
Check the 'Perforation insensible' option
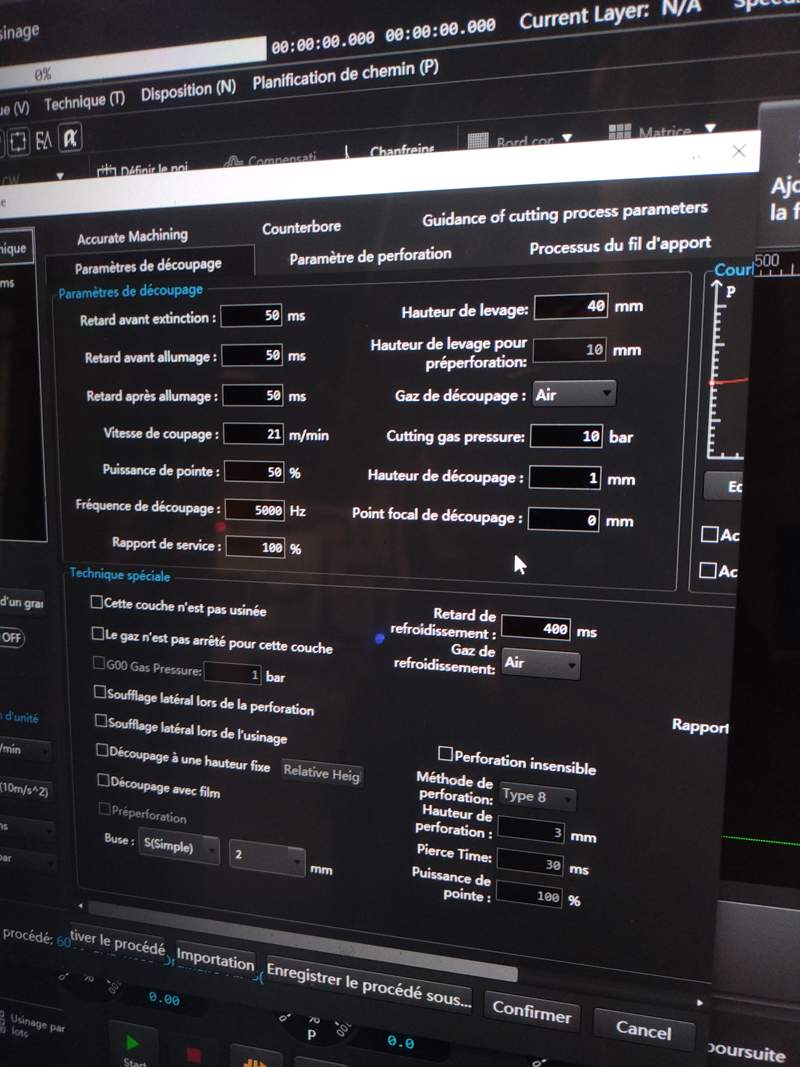[446, 753]
